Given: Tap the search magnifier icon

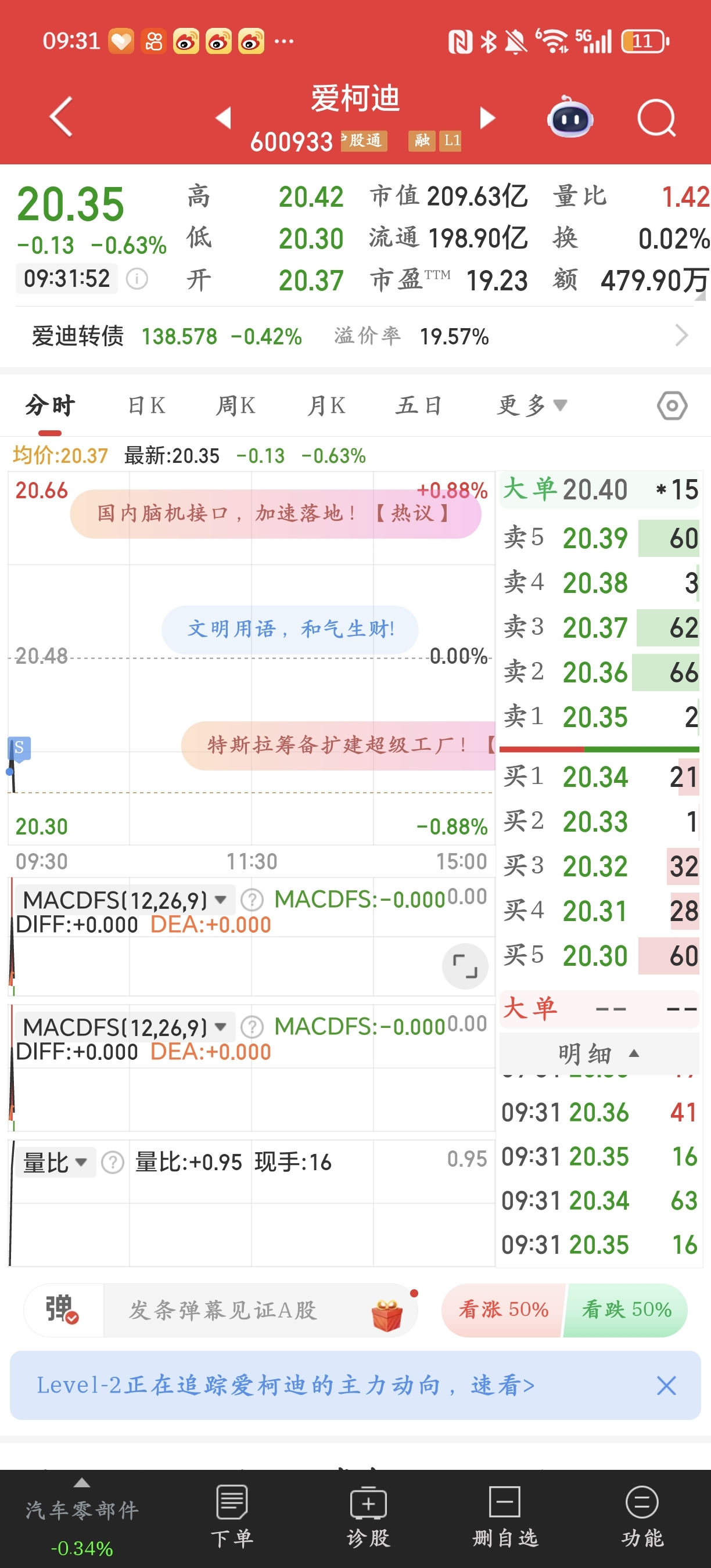Looking at the screenshot, I should pyautogui.click(x=656, y=117).
